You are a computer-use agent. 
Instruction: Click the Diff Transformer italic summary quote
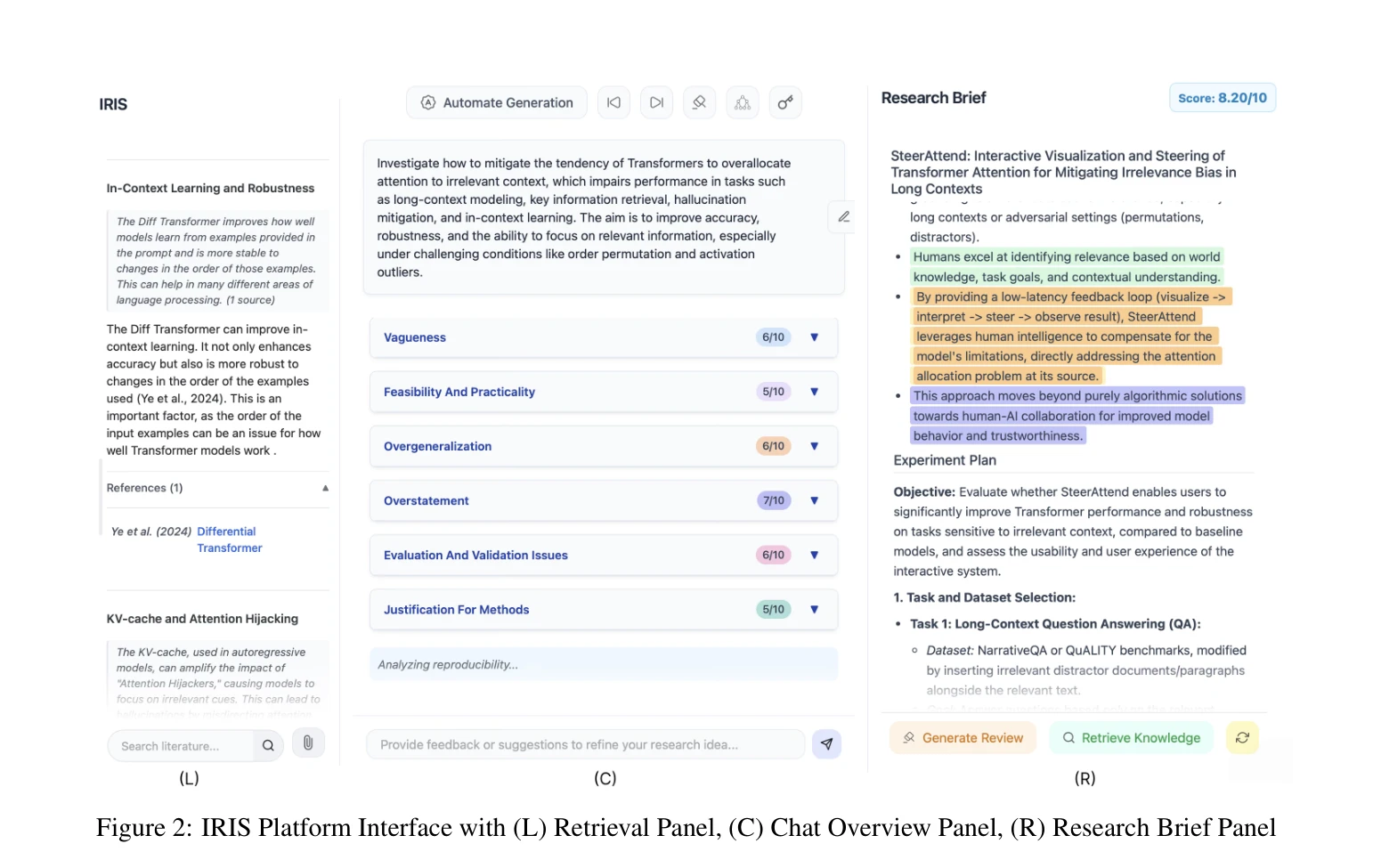216,261
